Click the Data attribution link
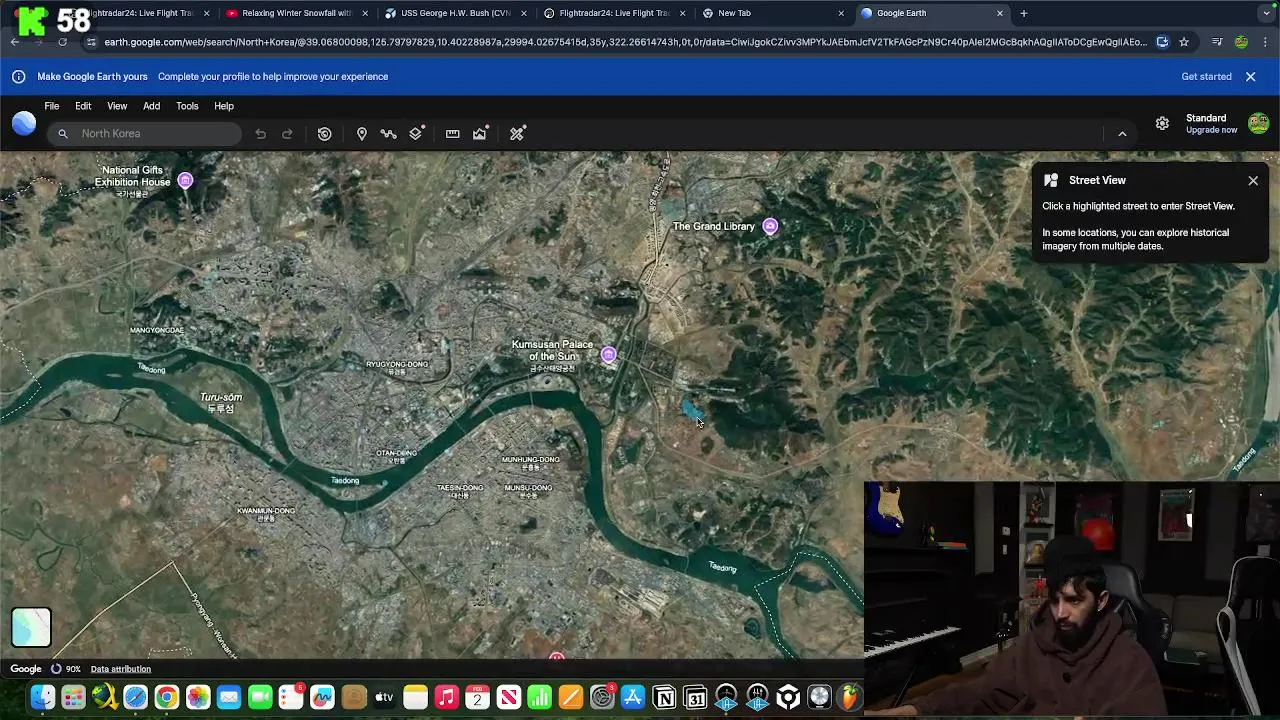Viewport: 1280px width, 720px height. click(x=120, y=669)
